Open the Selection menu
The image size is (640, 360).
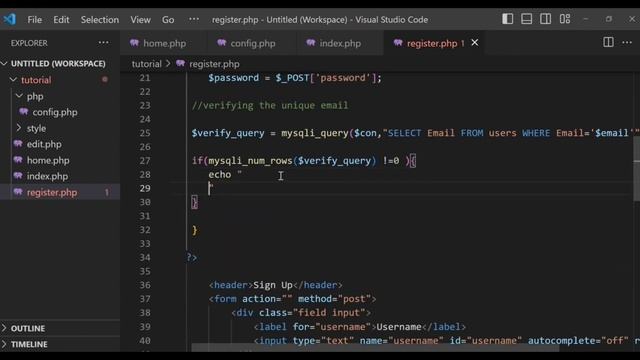pos(100,20)
